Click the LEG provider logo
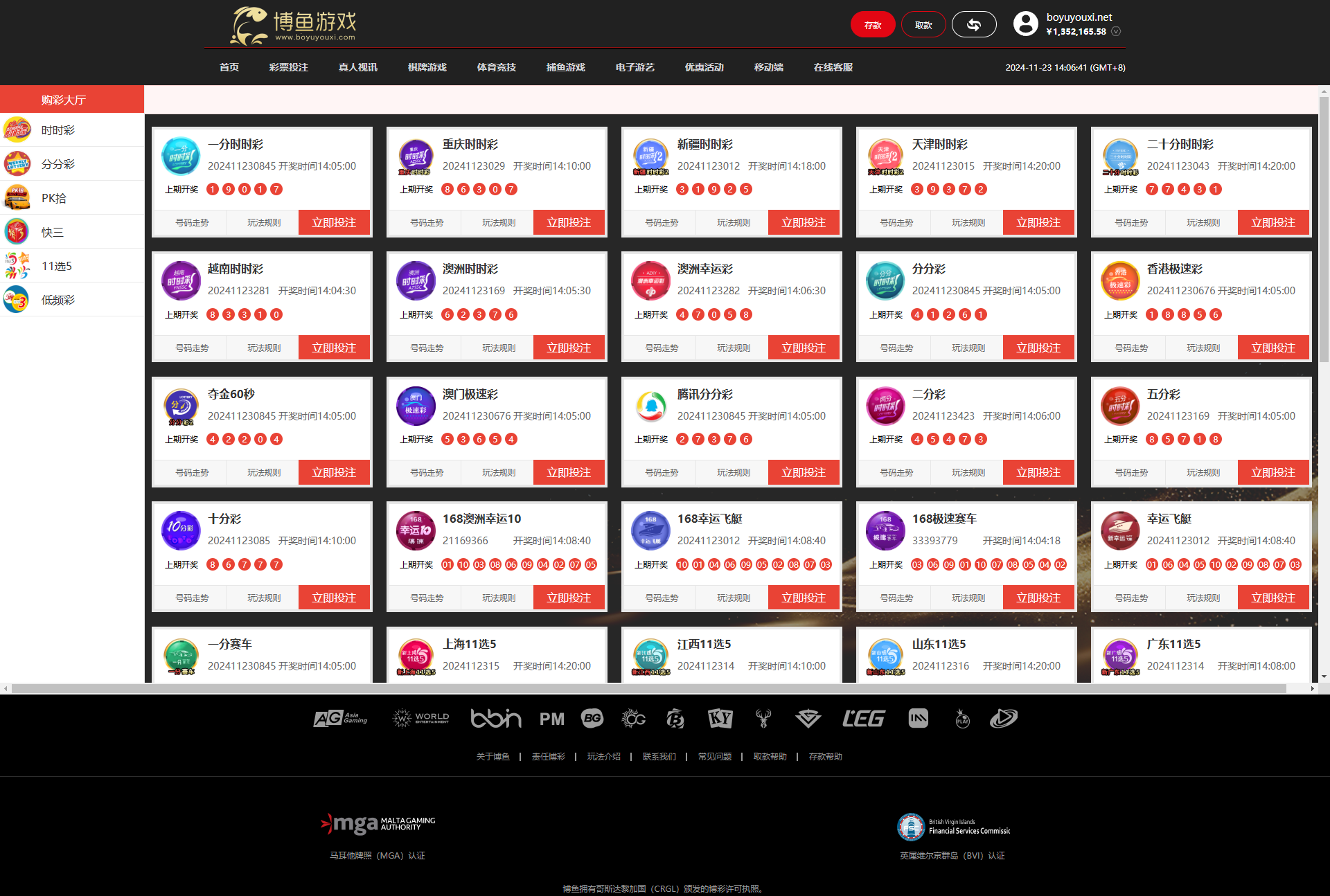 863,719
